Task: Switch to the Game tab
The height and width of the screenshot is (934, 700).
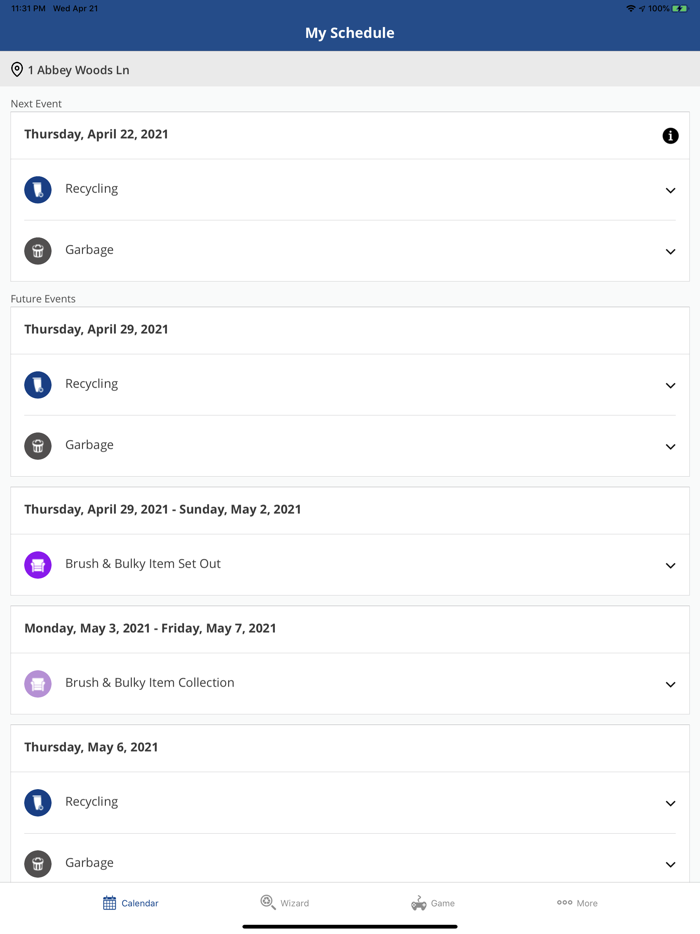Action: coord(433,903)
